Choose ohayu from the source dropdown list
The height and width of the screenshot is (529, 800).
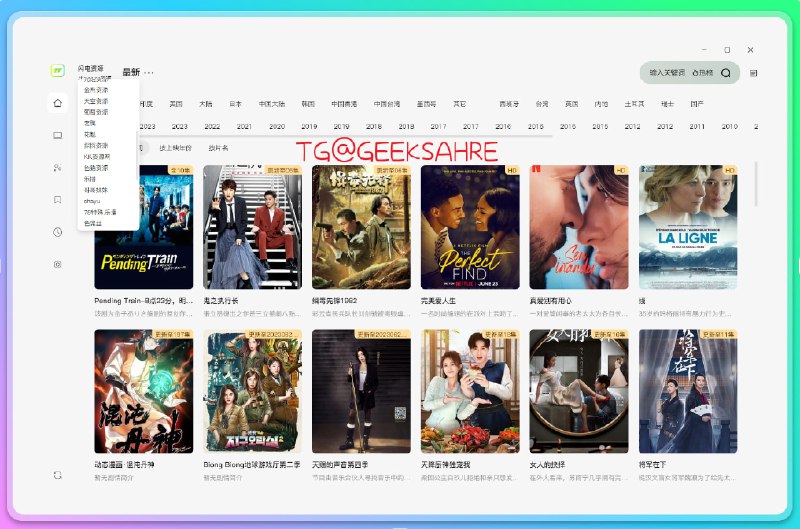92,201
